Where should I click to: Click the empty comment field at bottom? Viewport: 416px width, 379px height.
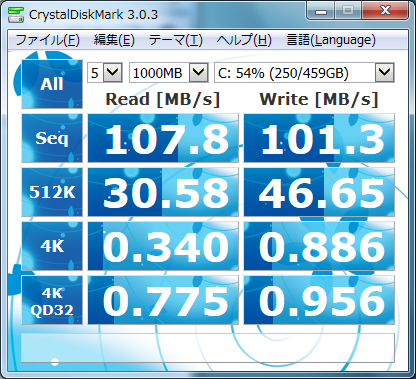(208, 348)
